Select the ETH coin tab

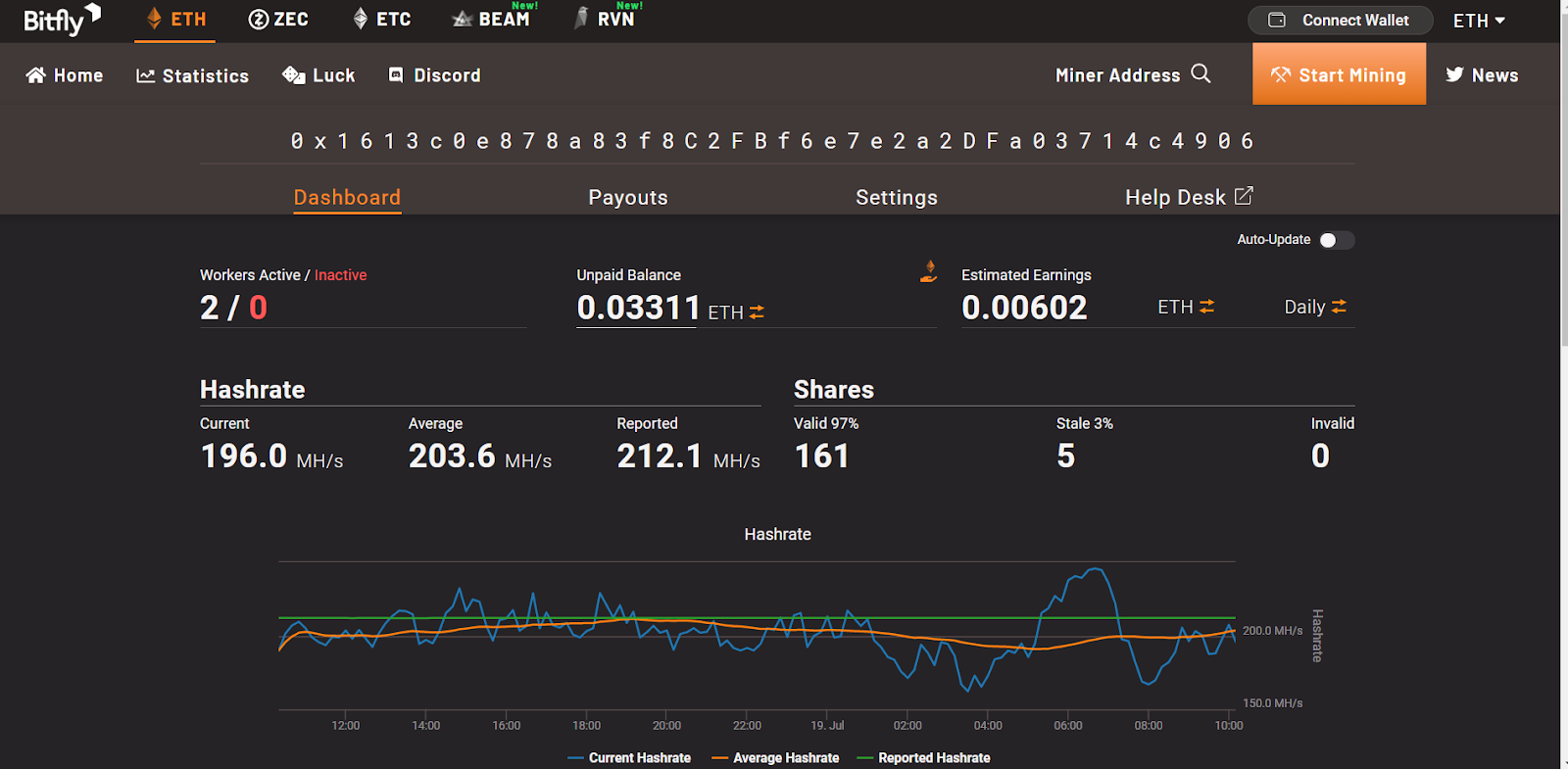click(175, 20)
